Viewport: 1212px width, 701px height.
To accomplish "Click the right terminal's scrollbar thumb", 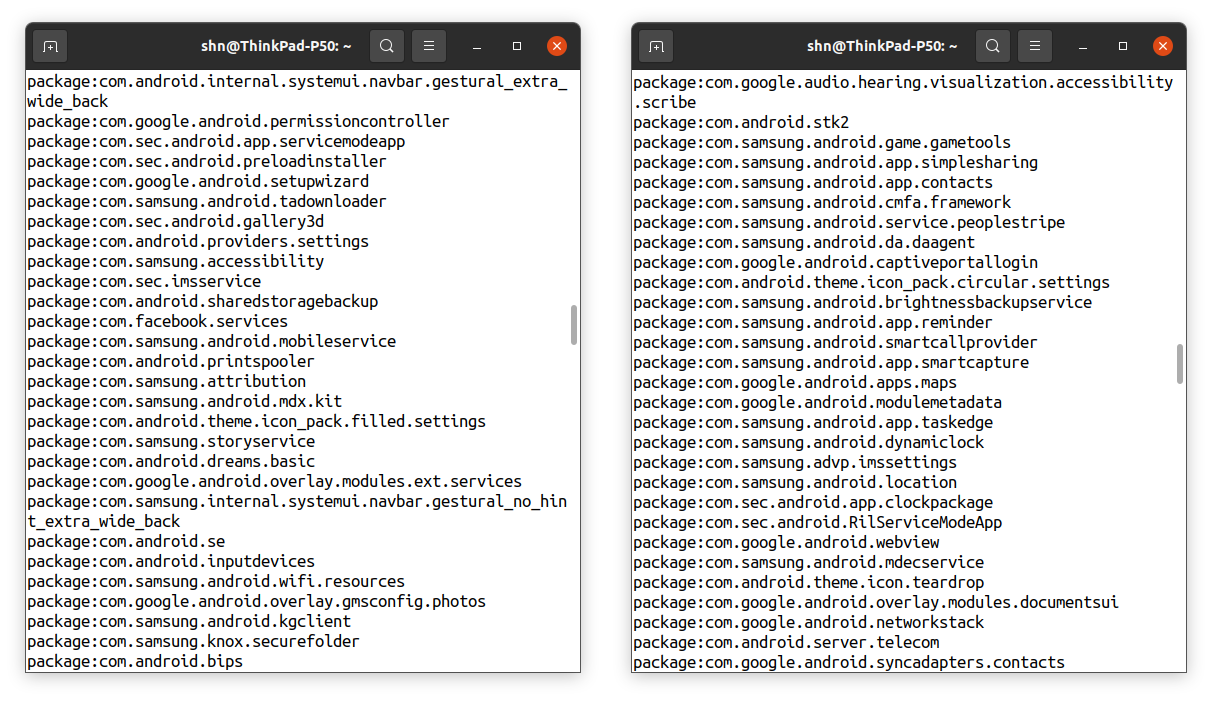I will click(x=1180, y=364).
